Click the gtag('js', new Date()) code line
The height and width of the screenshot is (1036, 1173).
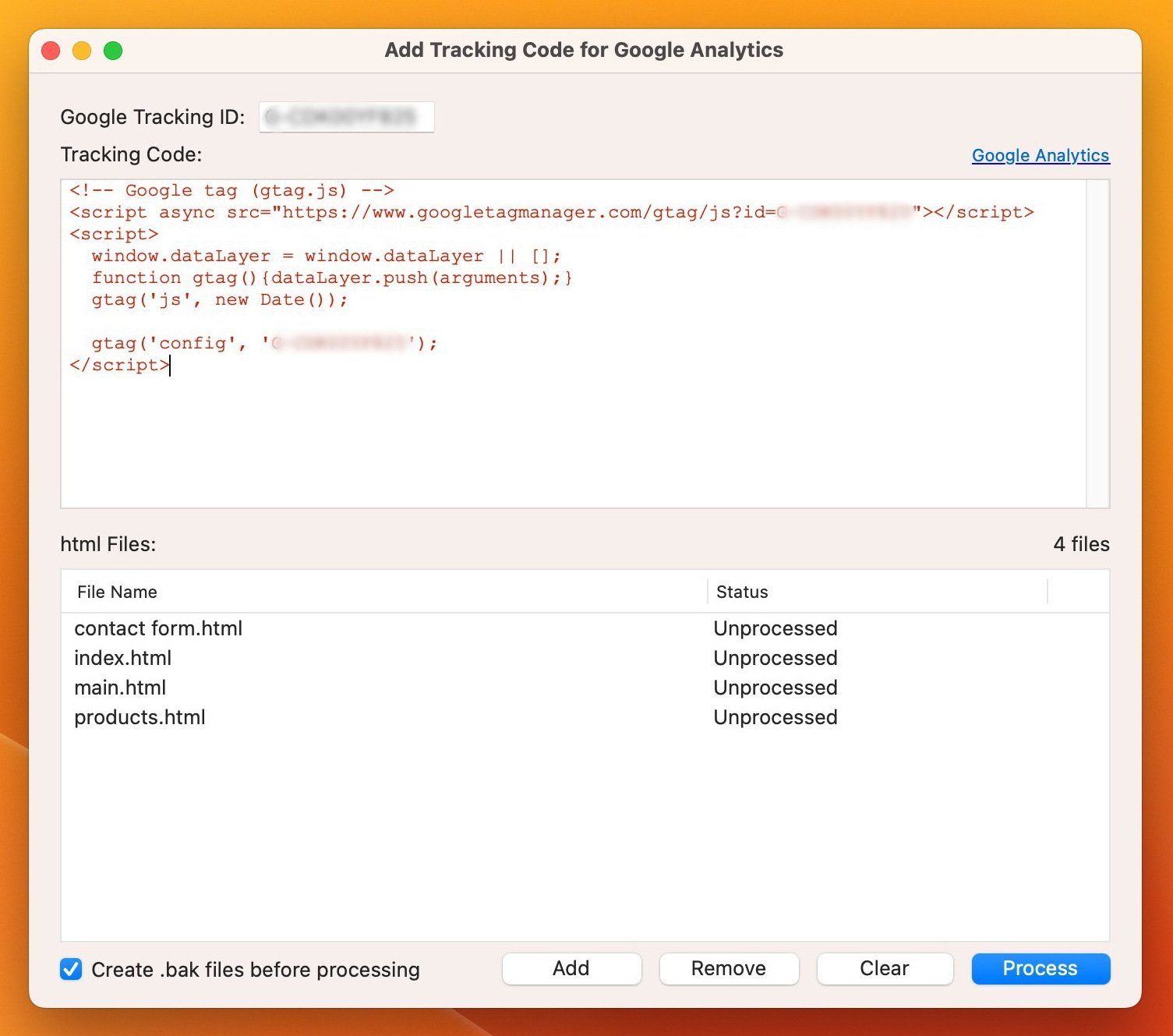click(220, 300)
